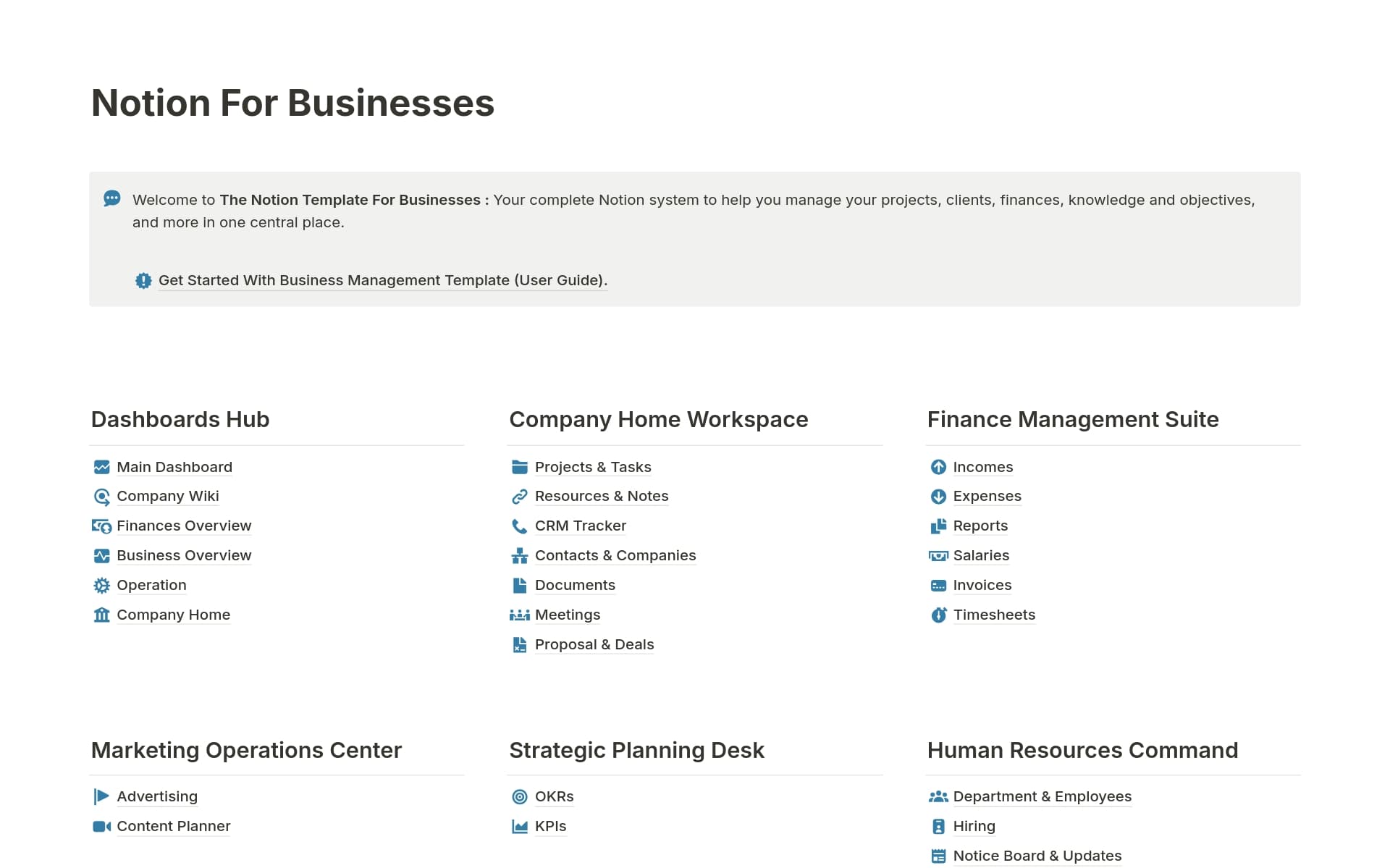Viewport: 1390px width, 868px height.
Task: Open the Finances Overview page
Action: pyautogui.click(x=184, y=526)
